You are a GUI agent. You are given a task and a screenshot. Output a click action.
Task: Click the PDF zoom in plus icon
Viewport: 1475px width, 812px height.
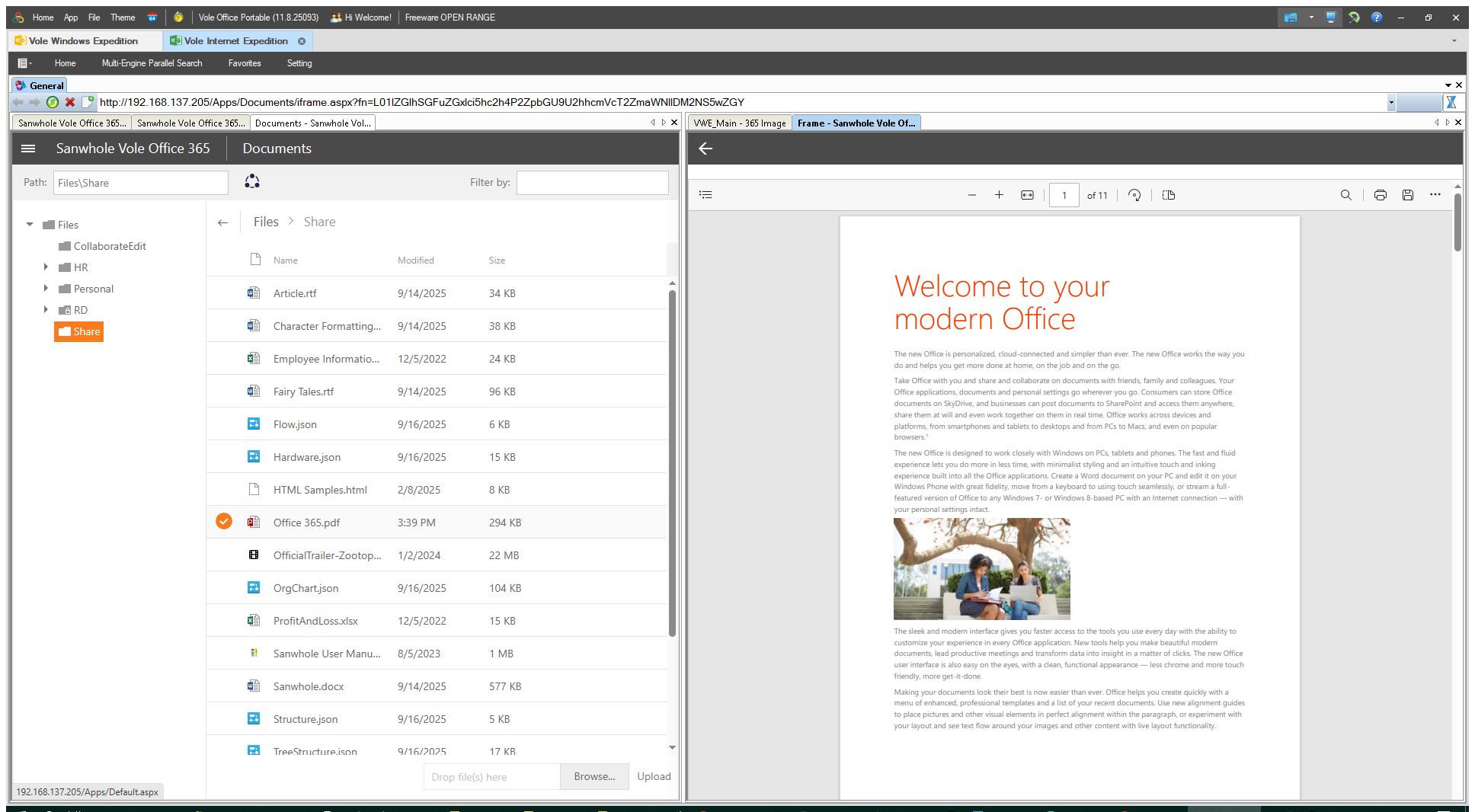tap(999, 195)
